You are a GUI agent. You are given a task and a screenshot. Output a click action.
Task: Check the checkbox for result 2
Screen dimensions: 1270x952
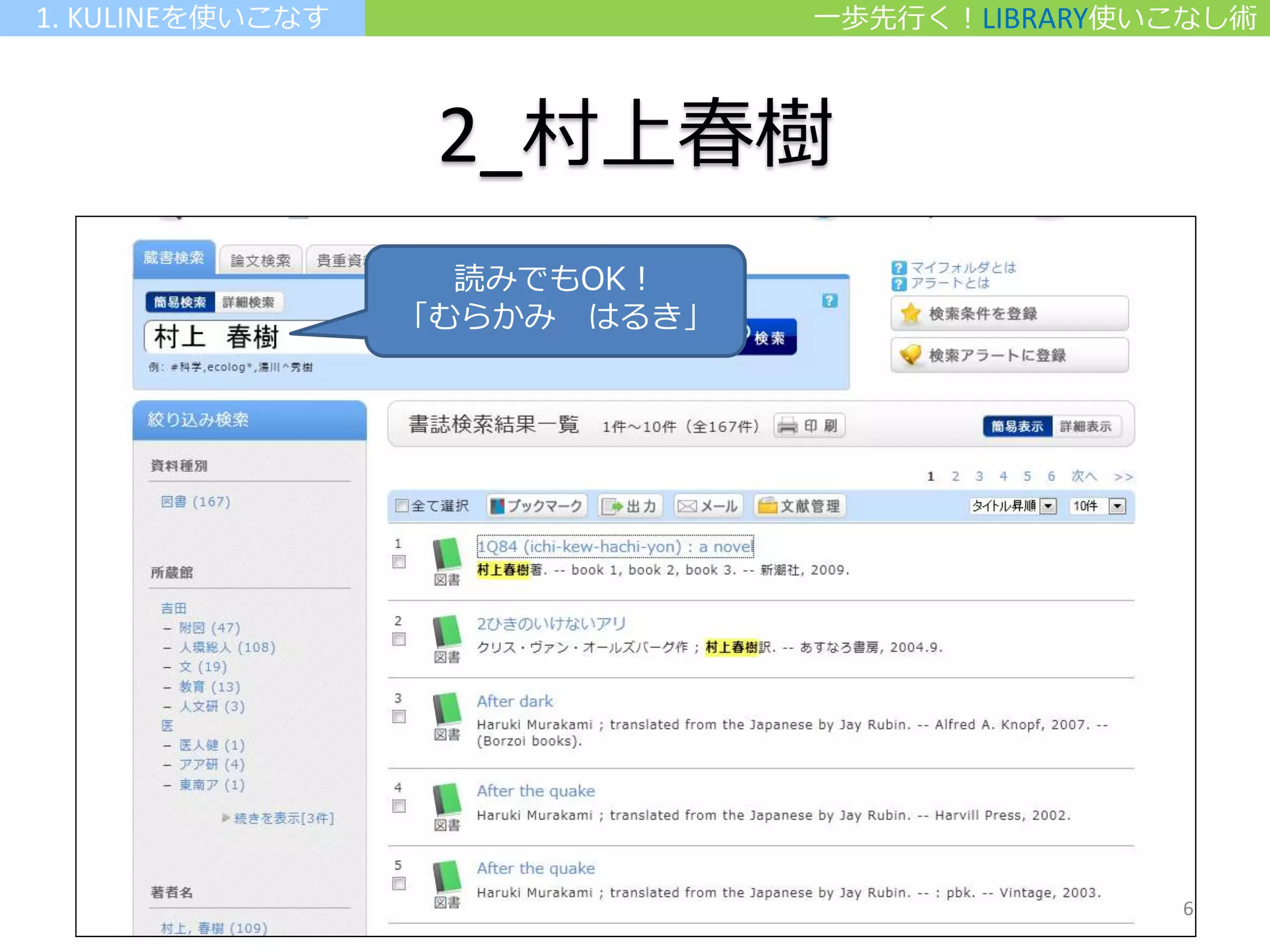pos(399,640)
